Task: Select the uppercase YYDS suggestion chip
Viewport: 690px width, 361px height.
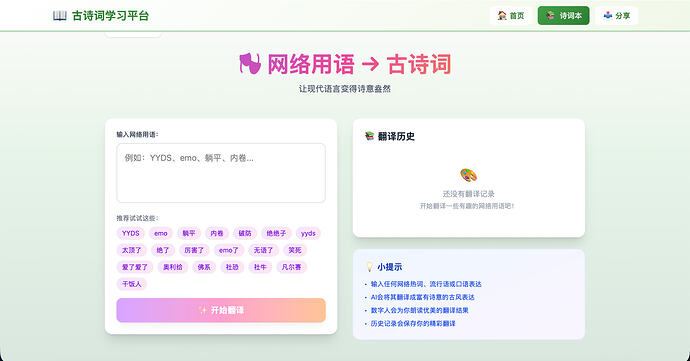Action: click(x=131, y=233)
